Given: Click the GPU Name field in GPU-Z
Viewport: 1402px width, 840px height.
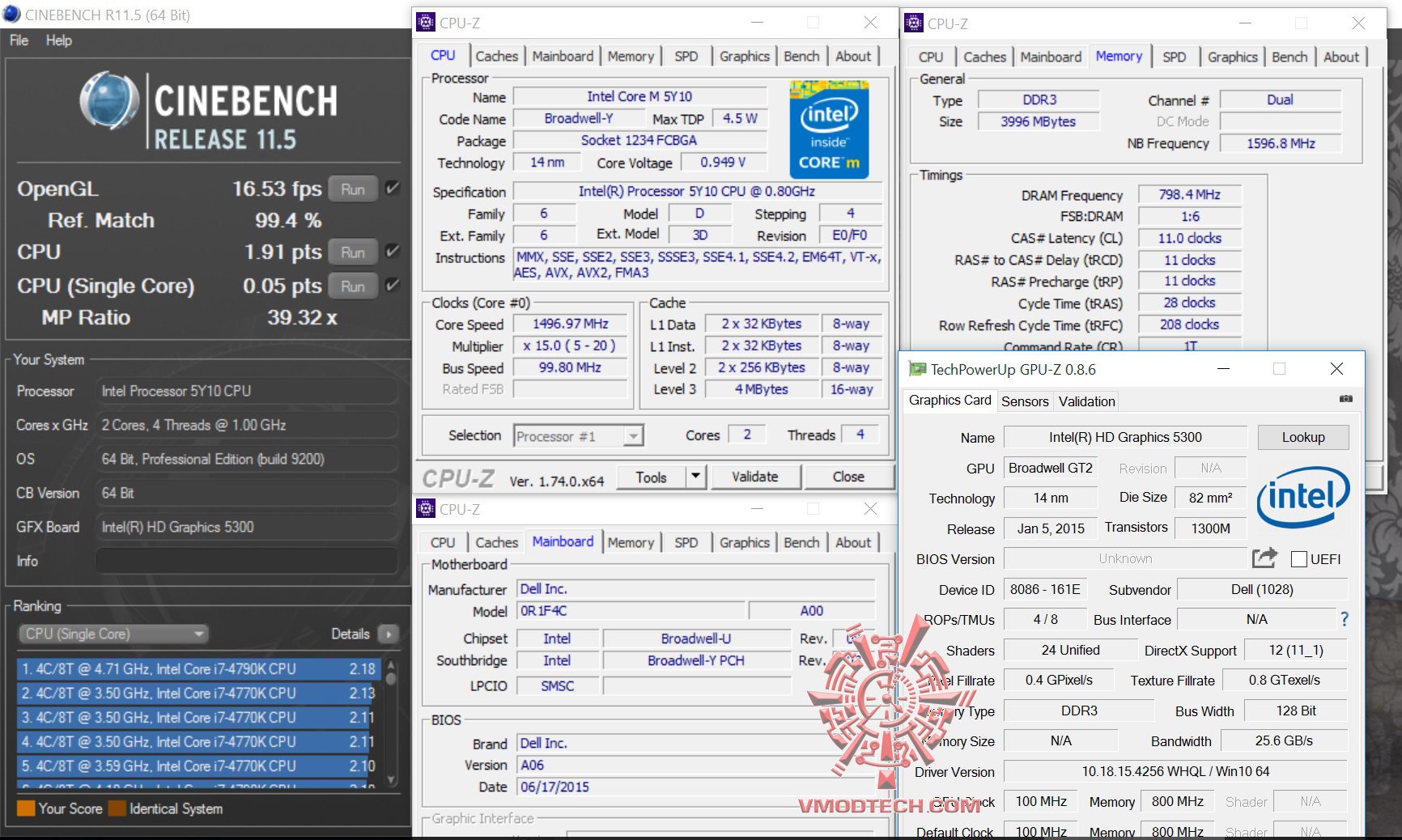Looking at the screenshot, I should coord(1125,437).
